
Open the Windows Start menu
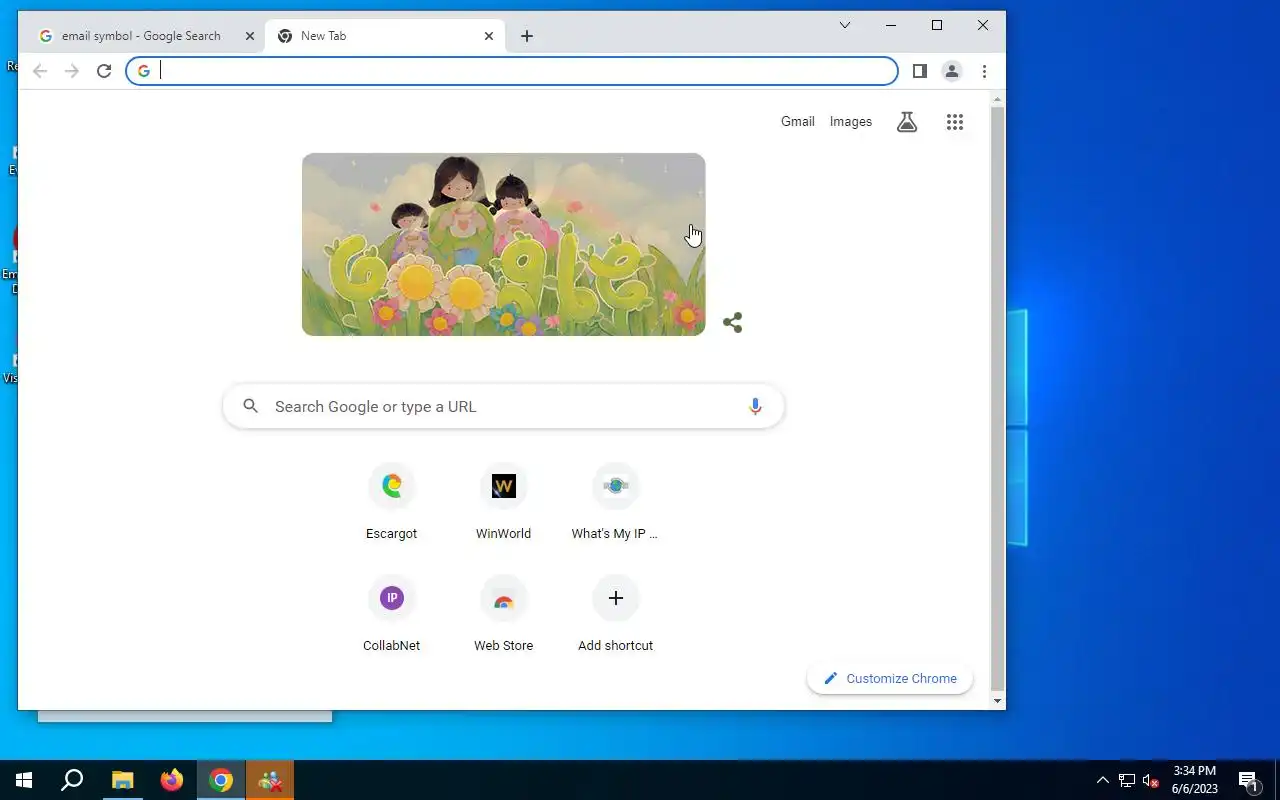24,780
